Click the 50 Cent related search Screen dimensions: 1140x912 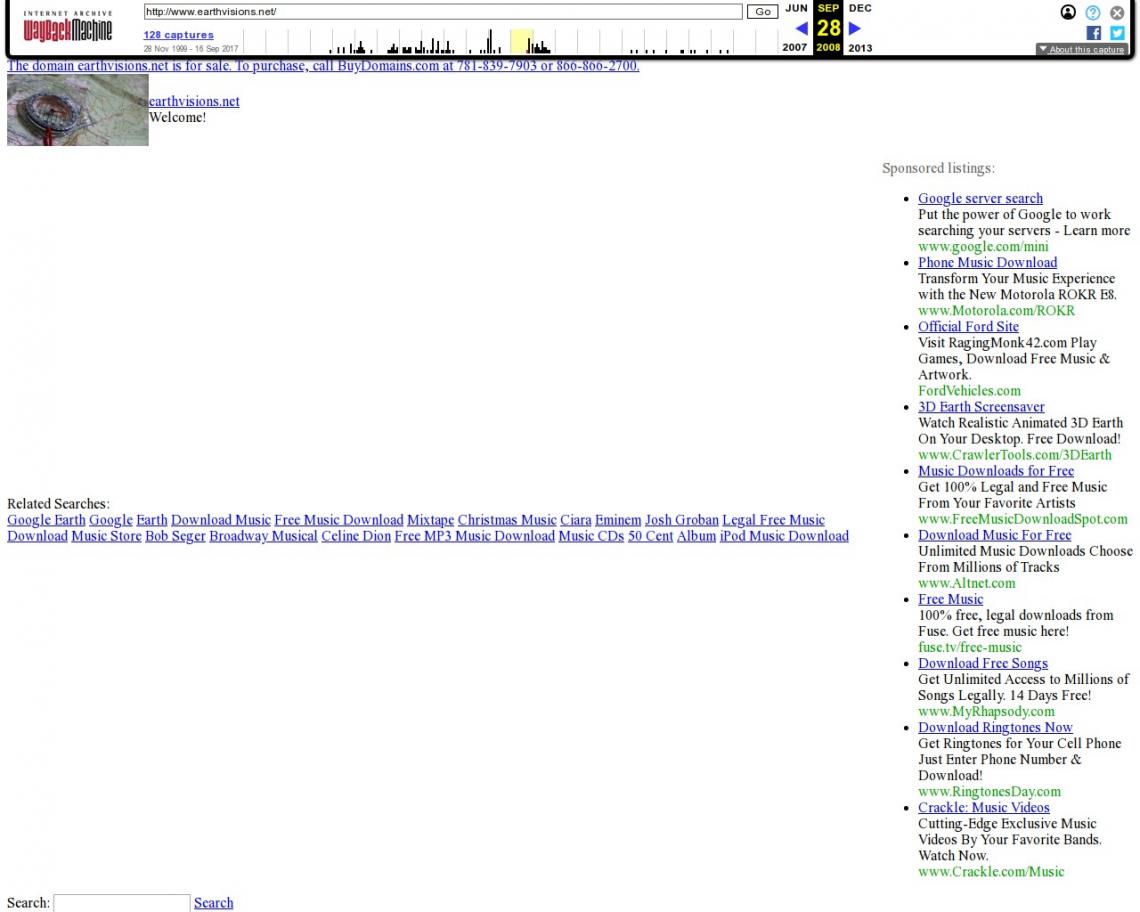click(650, 536)
